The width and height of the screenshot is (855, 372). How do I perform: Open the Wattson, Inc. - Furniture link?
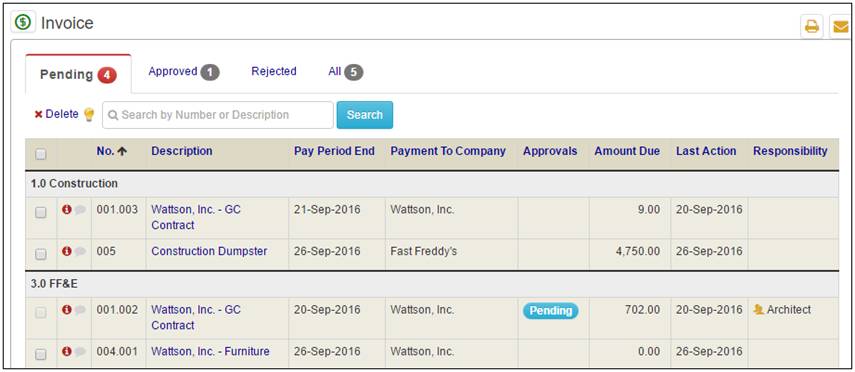click(x=210, y=351)
